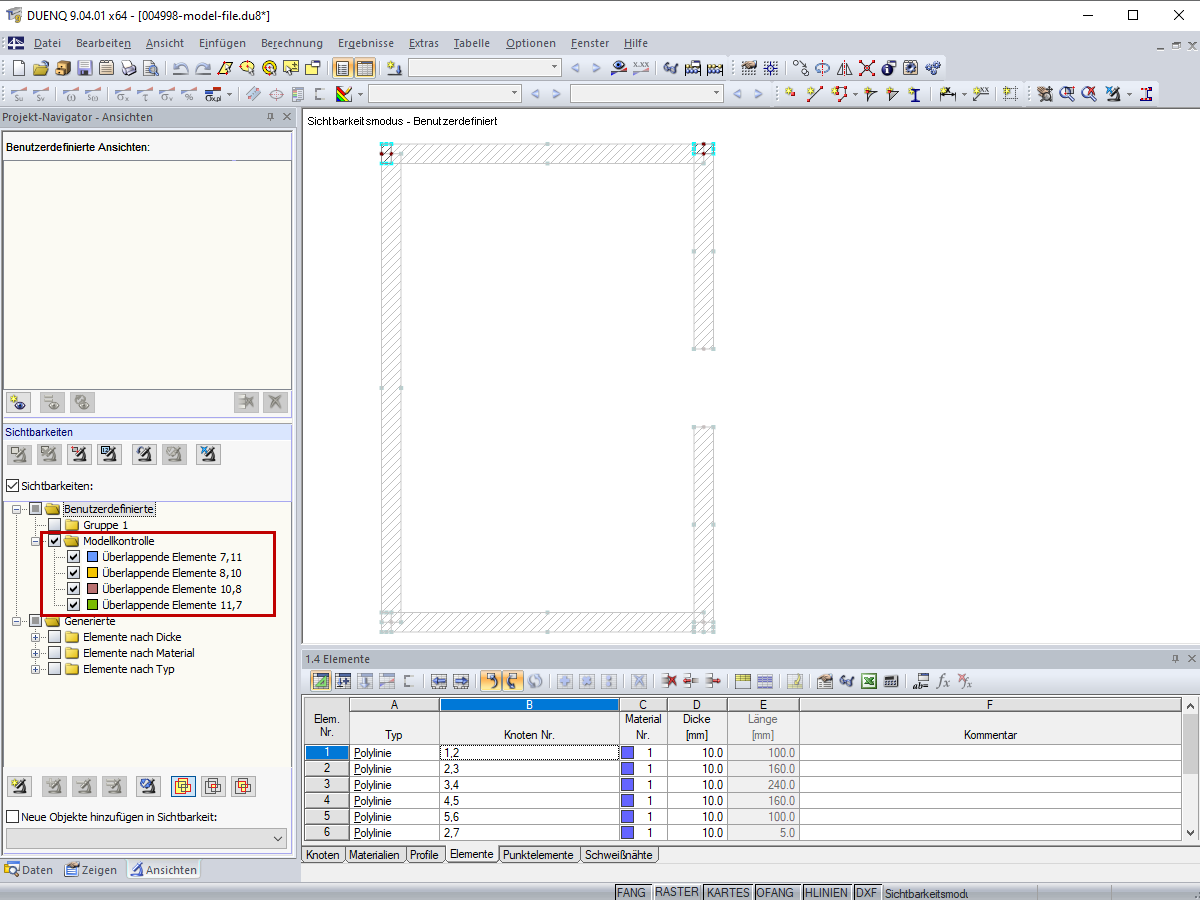Open the settings gears icon
This screenshot has height=900, width=1200.
click(x=933, y=68)
